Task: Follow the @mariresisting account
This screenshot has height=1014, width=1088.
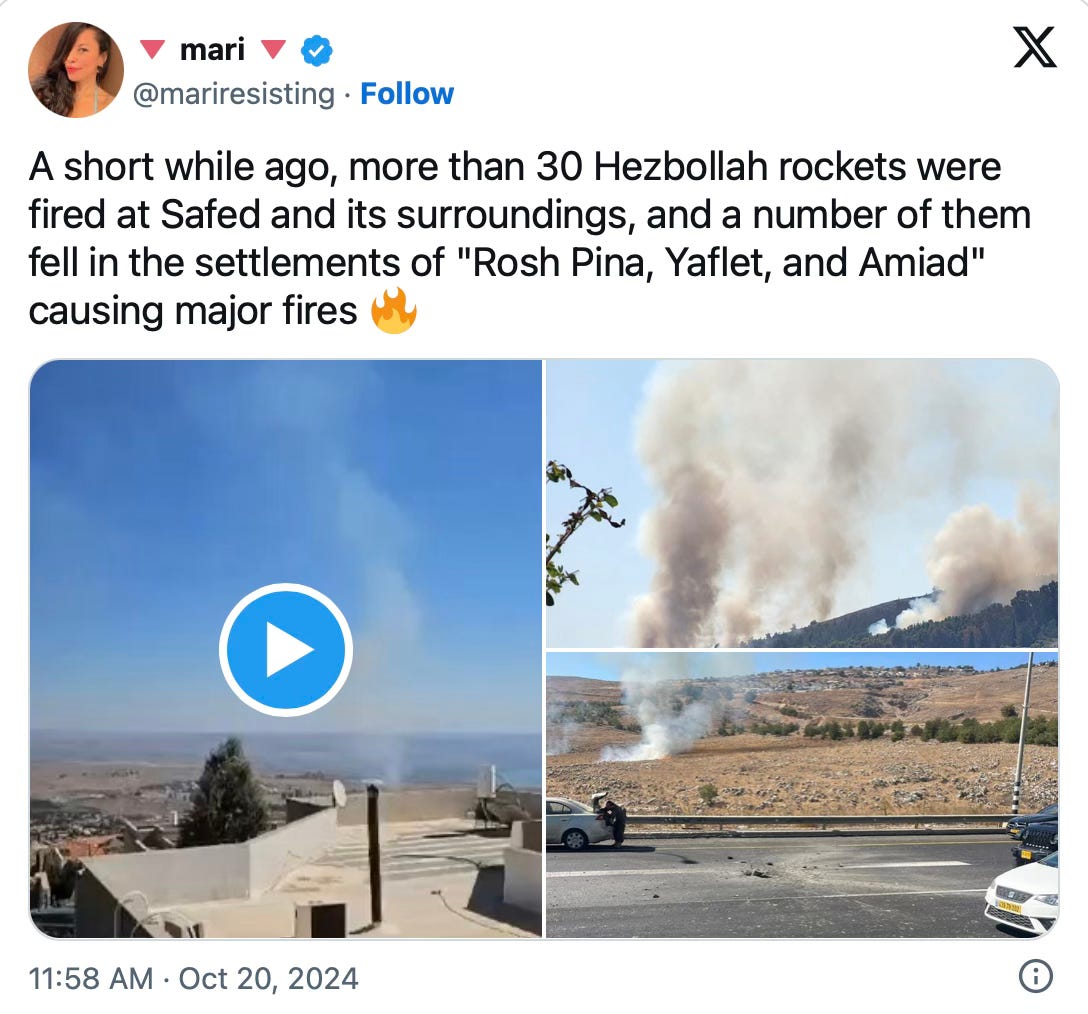Action: [x=407, y=94]
